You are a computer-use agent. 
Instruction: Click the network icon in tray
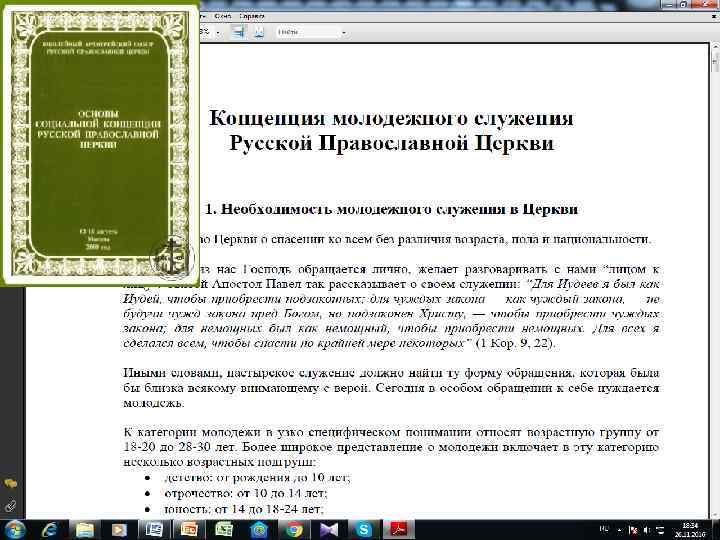(660, 530)
